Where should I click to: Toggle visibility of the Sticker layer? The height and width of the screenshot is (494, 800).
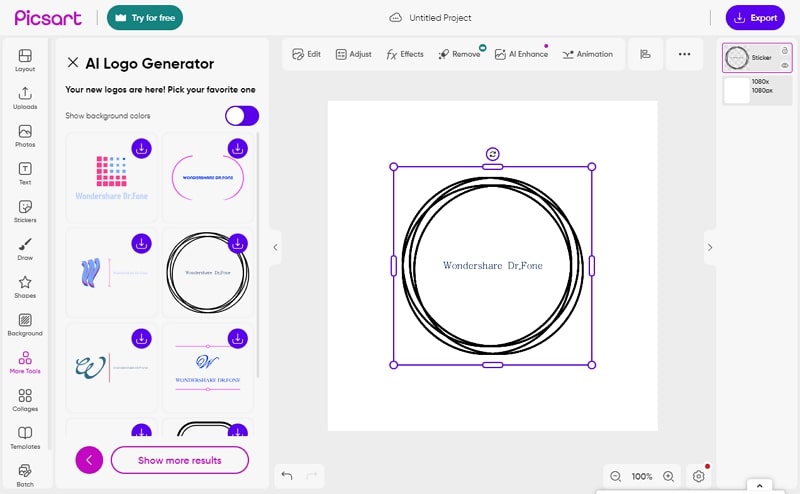785,65
